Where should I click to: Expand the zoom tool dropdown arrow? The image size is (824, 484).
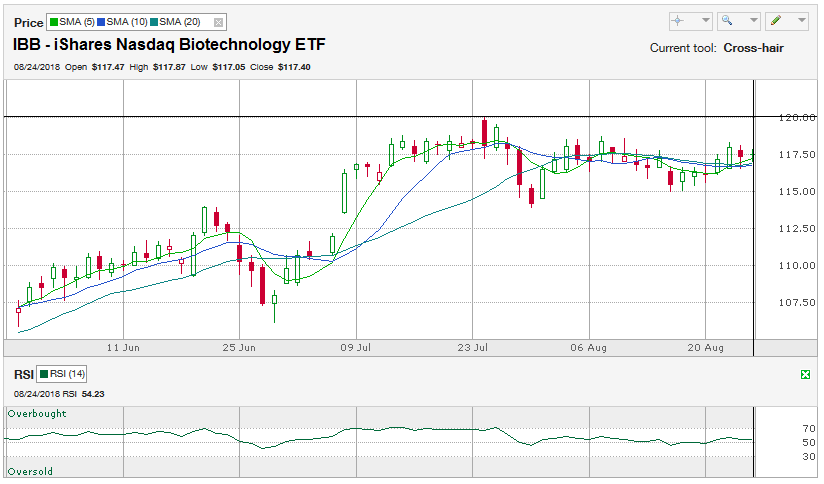(754, 21)
